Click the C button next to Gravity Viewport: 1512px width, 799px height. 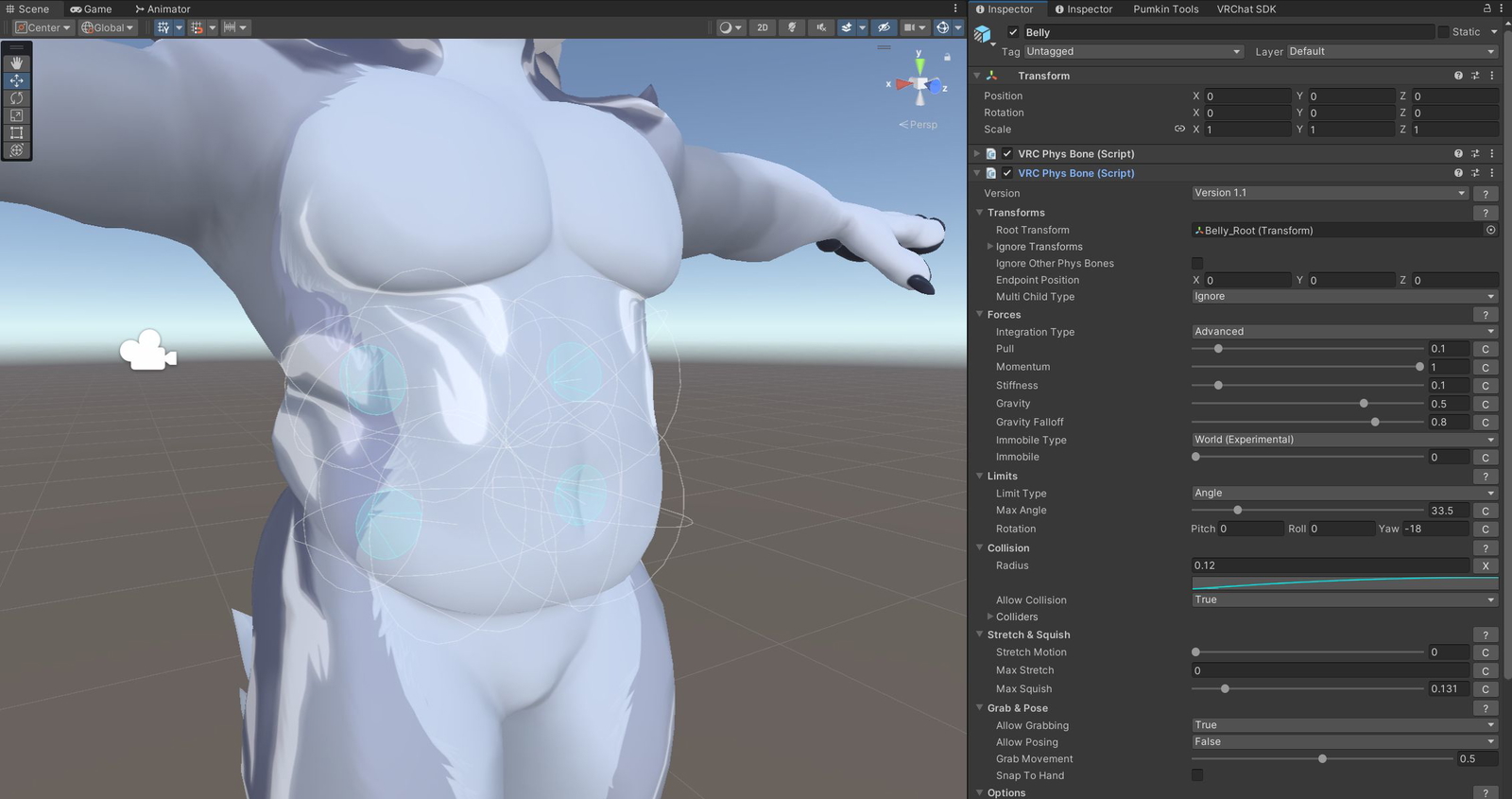pyautogui.click(x=1485, y=405)
